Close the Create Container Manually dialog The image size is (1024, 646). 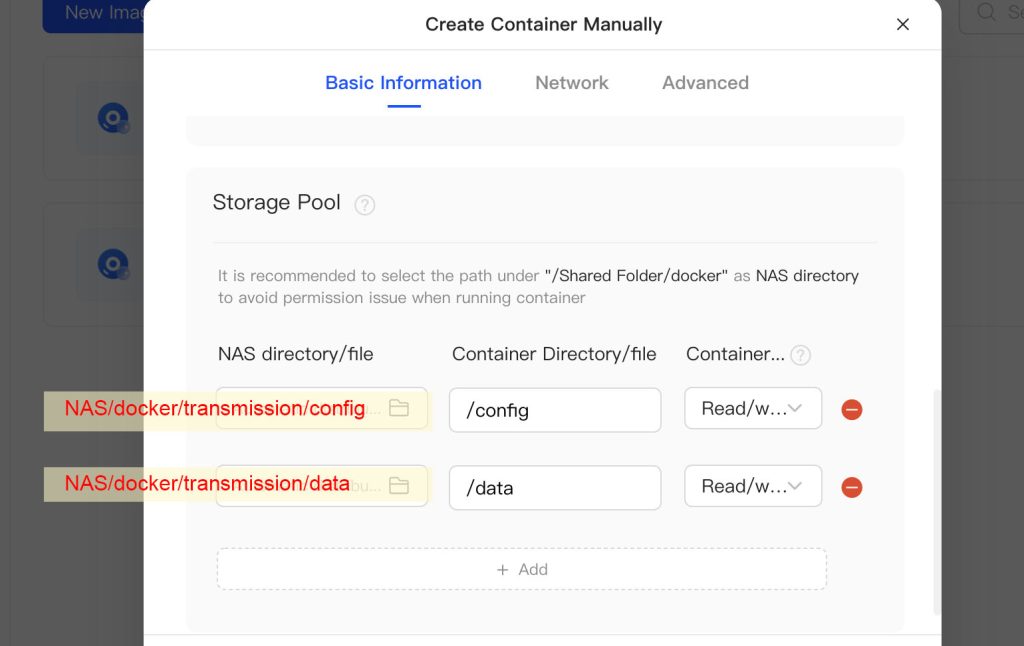coord(902,24)
